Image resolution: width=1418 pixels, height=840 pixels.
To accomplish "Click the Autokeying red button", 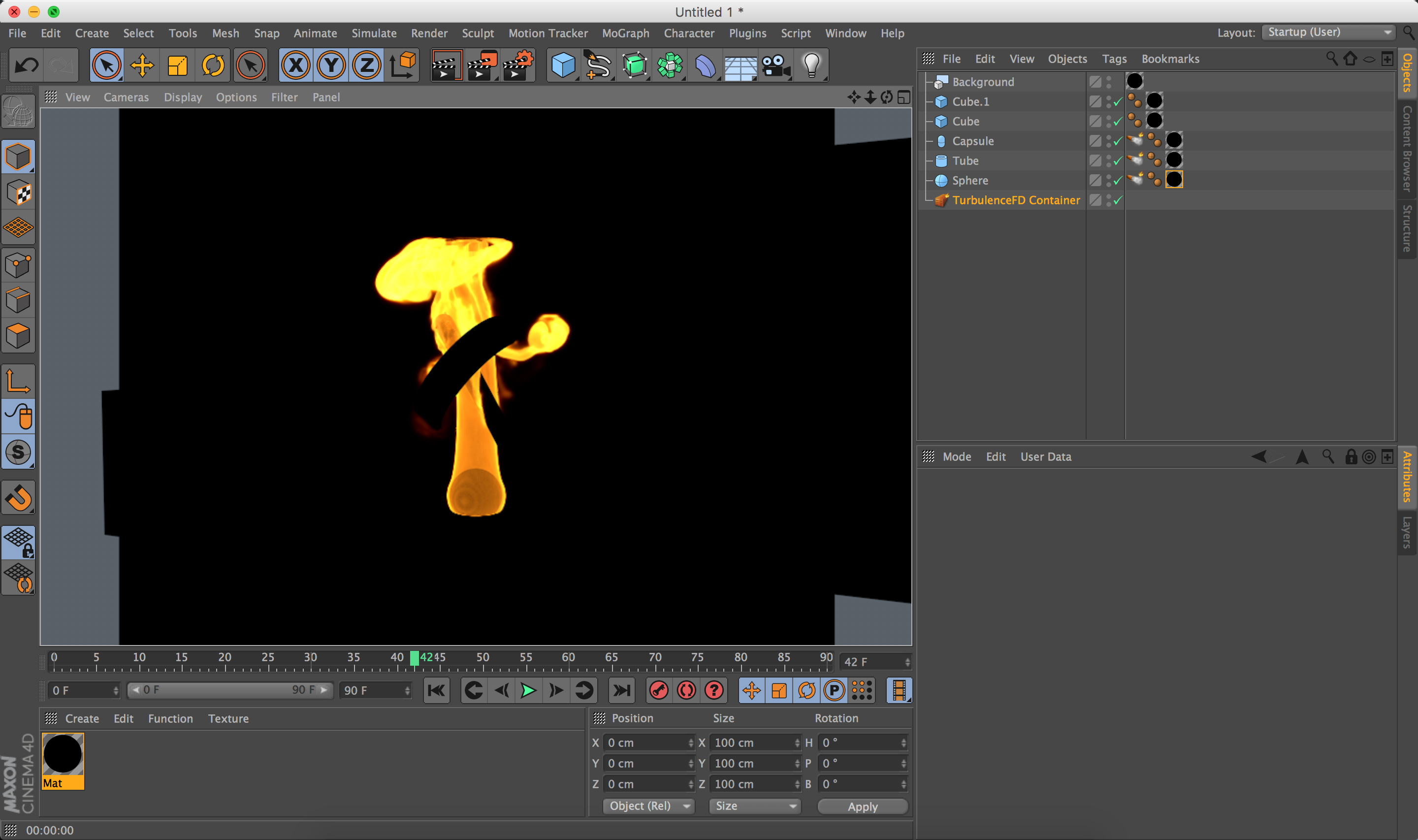I will pyautogui.click(x=686, y=691).
